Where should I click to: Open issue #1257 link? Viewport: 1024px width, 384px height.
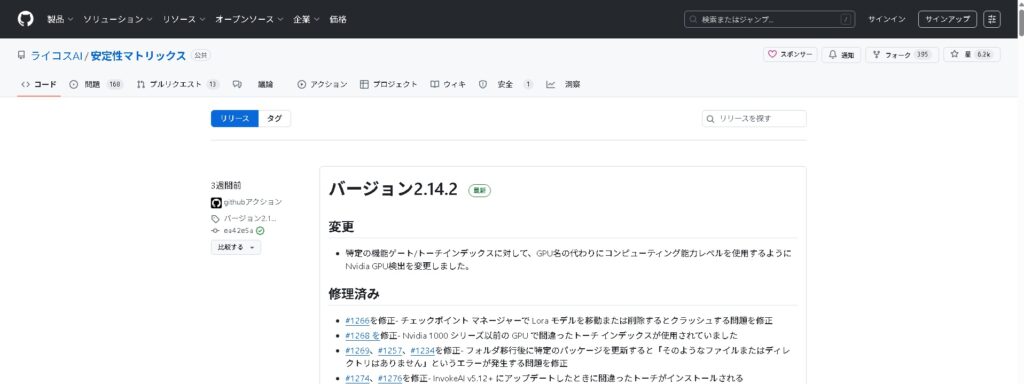390,351
